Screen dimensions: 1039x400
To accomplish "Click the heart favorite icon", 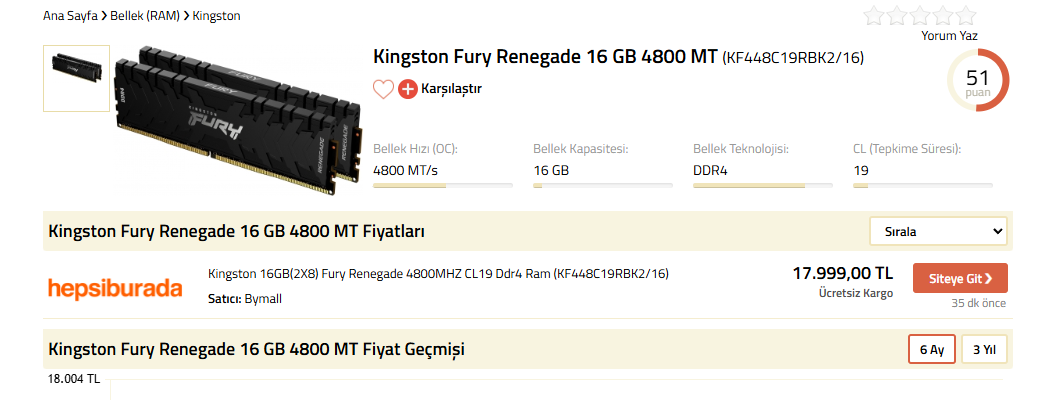I will click(383, 89).
